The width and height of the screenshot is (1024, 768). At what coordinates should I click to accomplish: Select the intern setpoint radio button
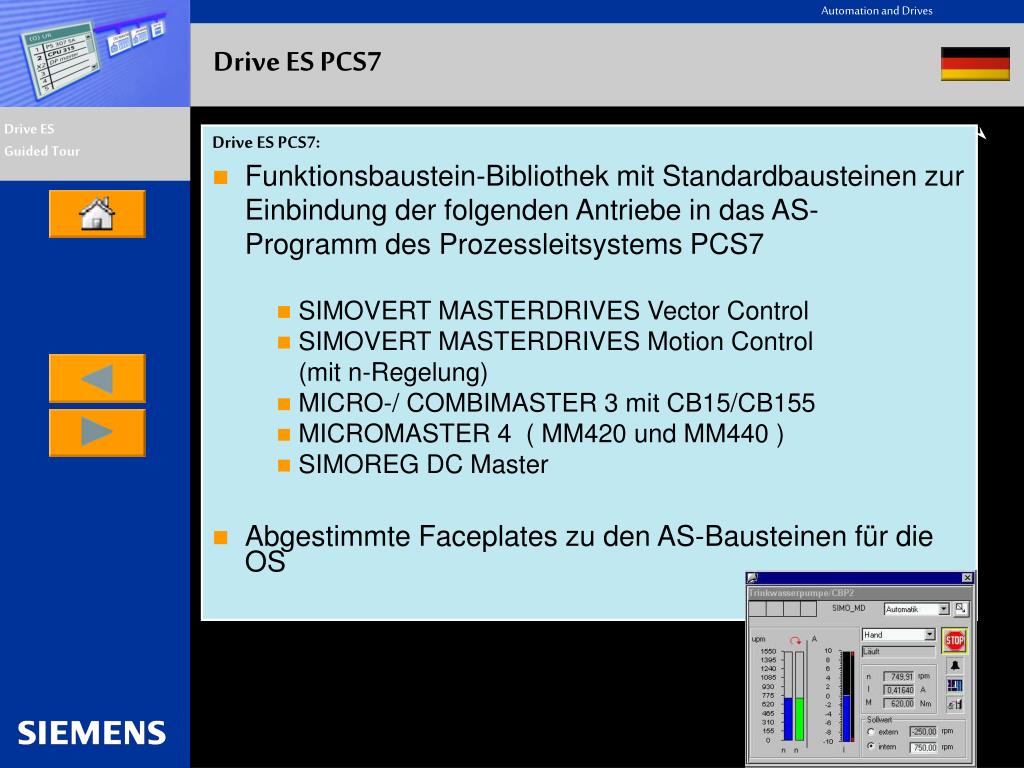point(871,746)
